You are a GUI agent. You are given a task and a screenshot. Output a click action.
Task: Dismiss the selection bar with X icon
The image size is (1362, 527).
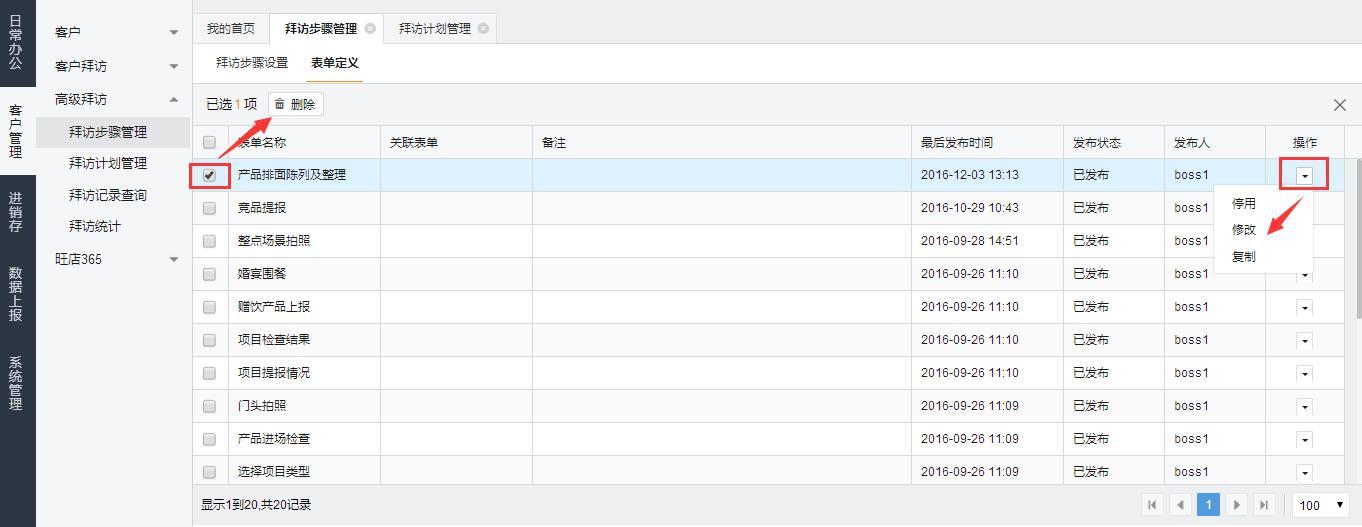click(1340, 105)
